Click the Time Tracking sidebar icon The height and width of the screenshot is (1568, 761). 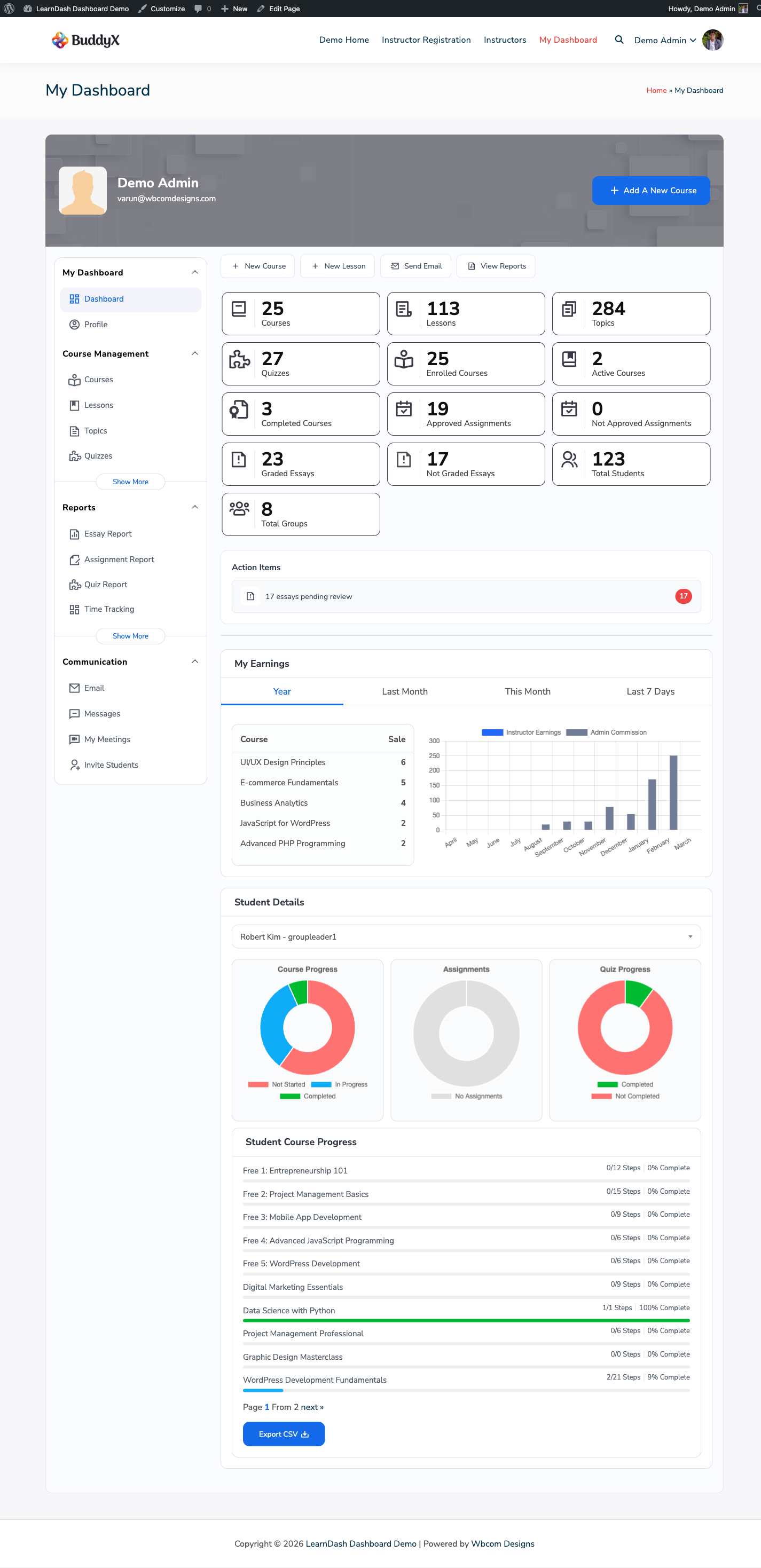click(x=74, y=609)
